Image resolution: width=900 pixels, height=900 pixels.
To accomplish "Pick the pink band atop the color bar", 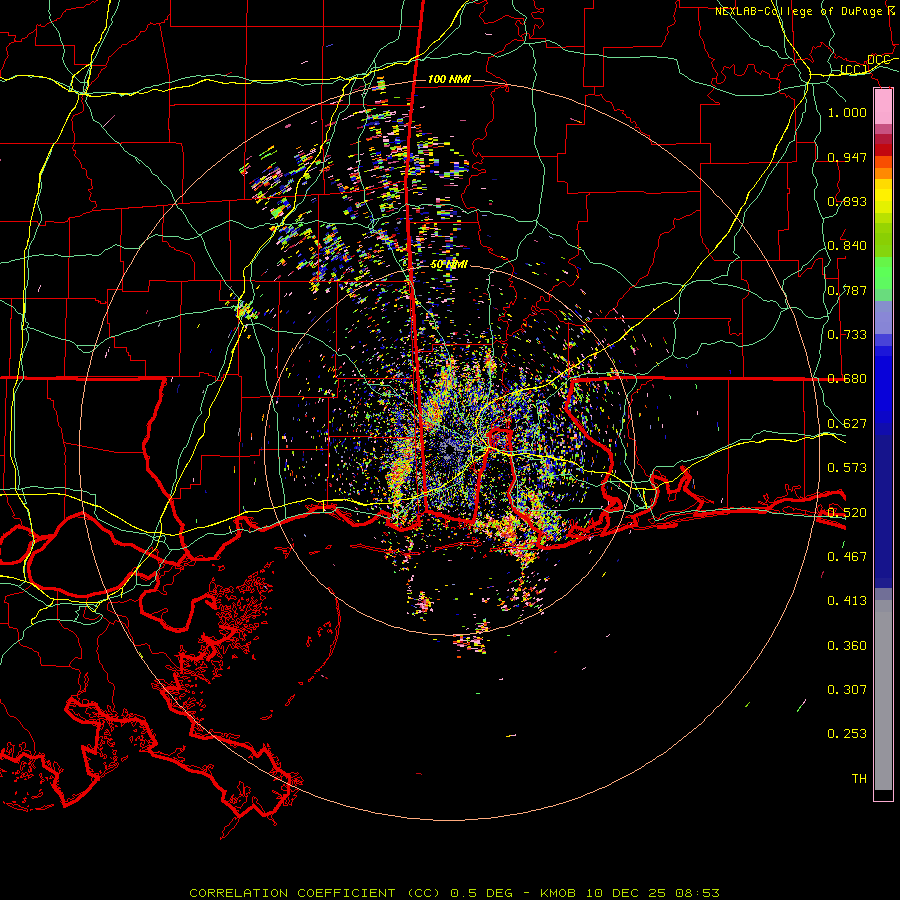I will coord(883,107).
